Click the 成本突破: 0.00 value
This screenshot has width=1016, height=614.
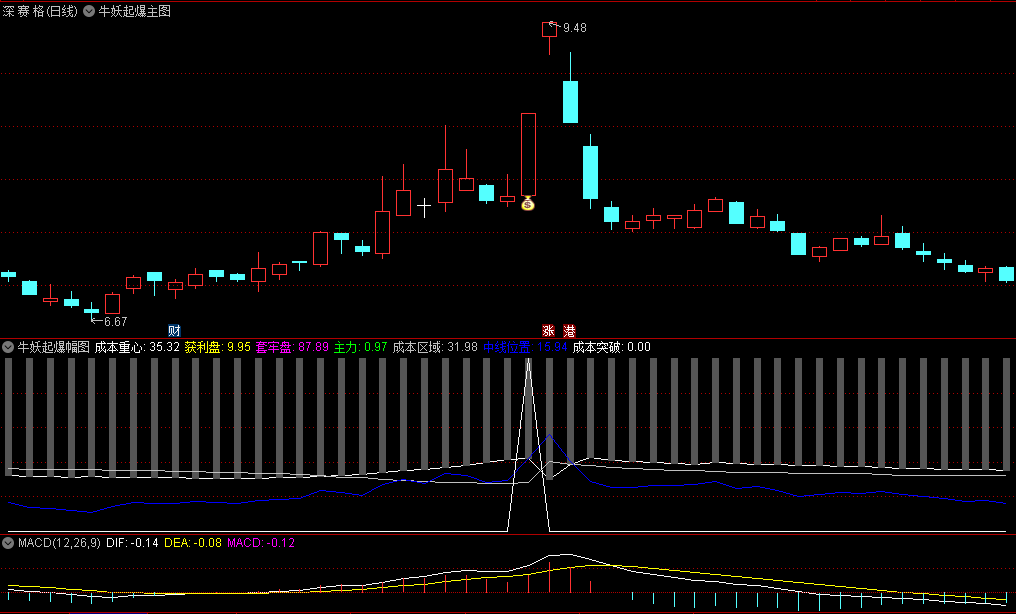click(612, 347)
